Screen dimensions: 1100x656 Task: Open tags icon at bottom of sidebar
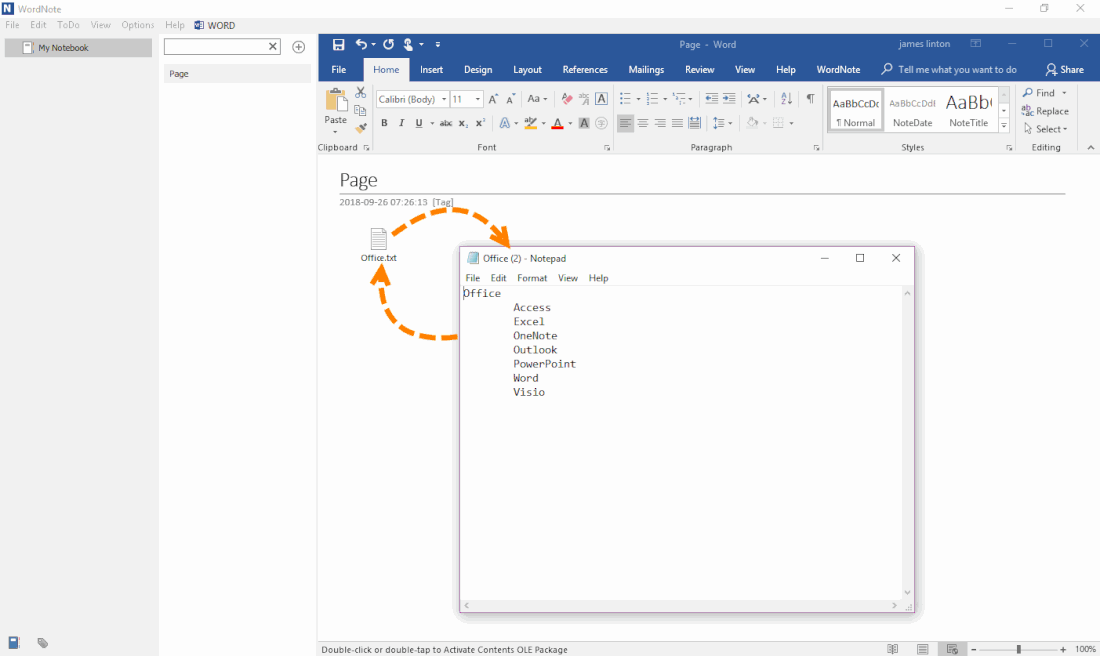tap(43, 643)
